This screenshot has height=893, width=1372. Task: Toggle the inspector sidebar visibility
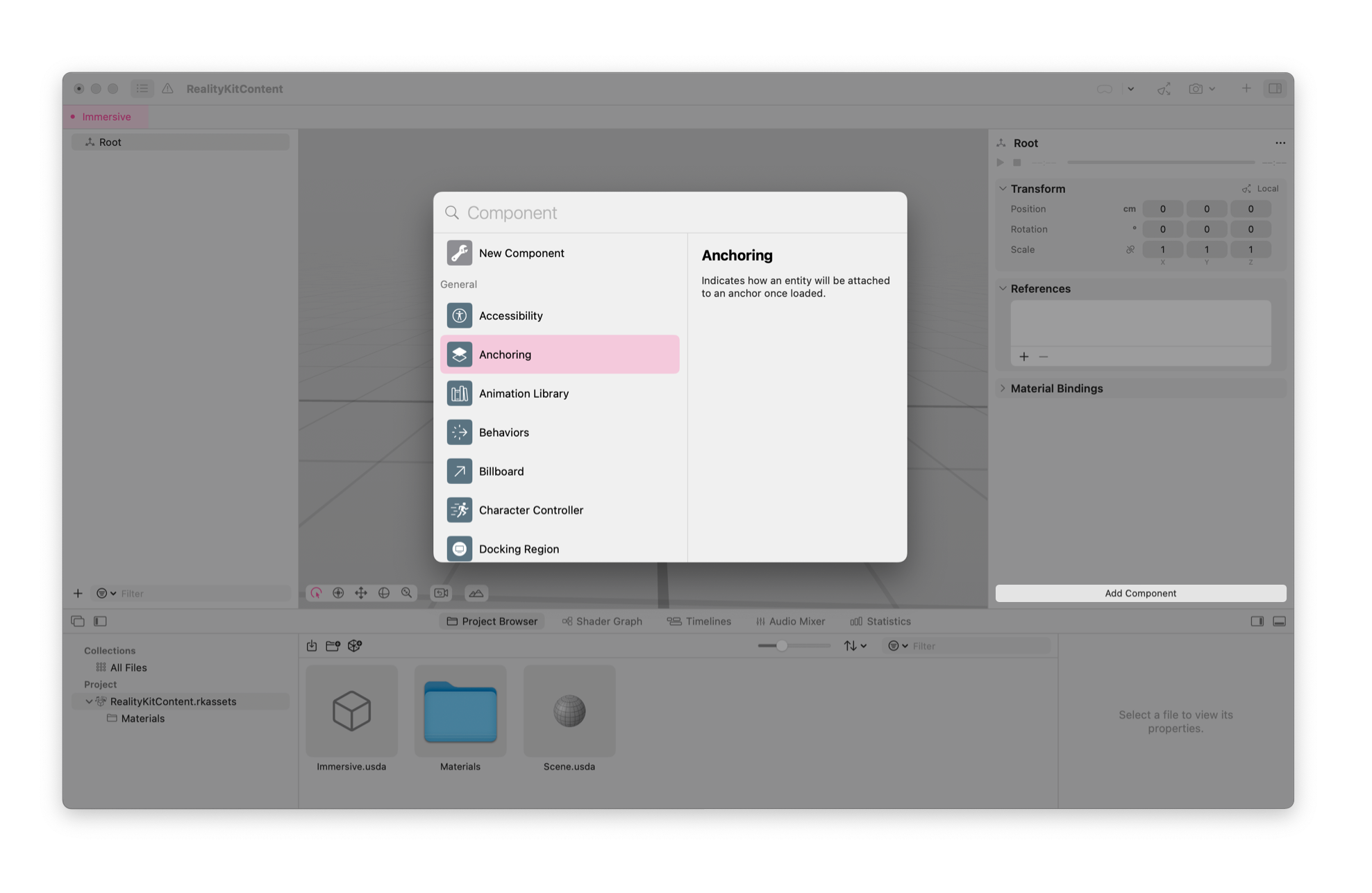coord(1275,88)
